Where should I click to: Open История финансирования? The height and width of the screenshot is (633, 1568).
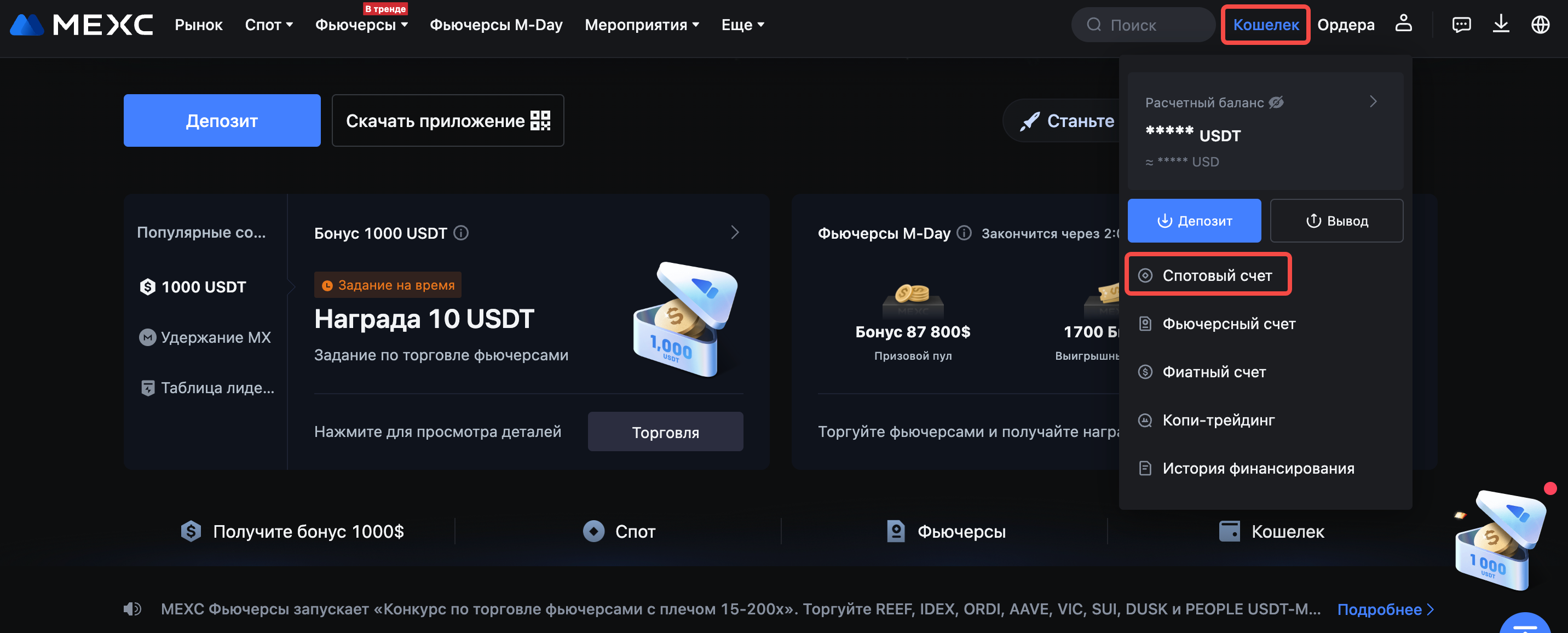pyautogui.click(x=1265, y=468)
